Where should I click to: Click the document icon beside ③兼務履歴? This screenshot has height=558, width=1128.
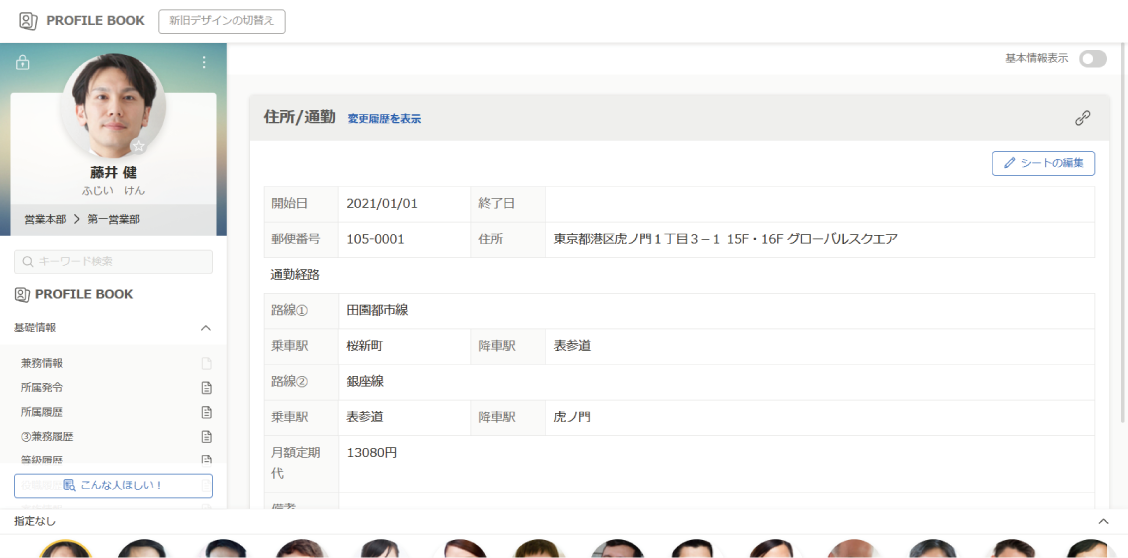pyautogui.click(x=207, y=437)
